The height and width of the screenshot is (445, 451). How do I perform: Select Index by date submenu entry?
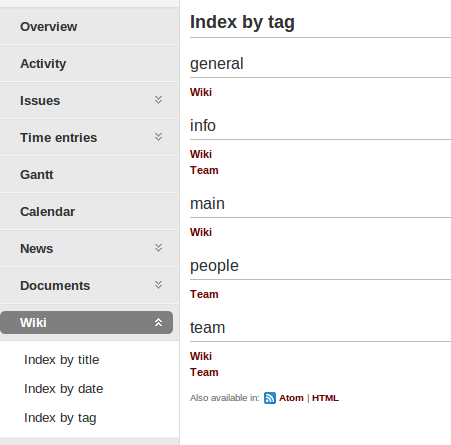pos(64,389)
